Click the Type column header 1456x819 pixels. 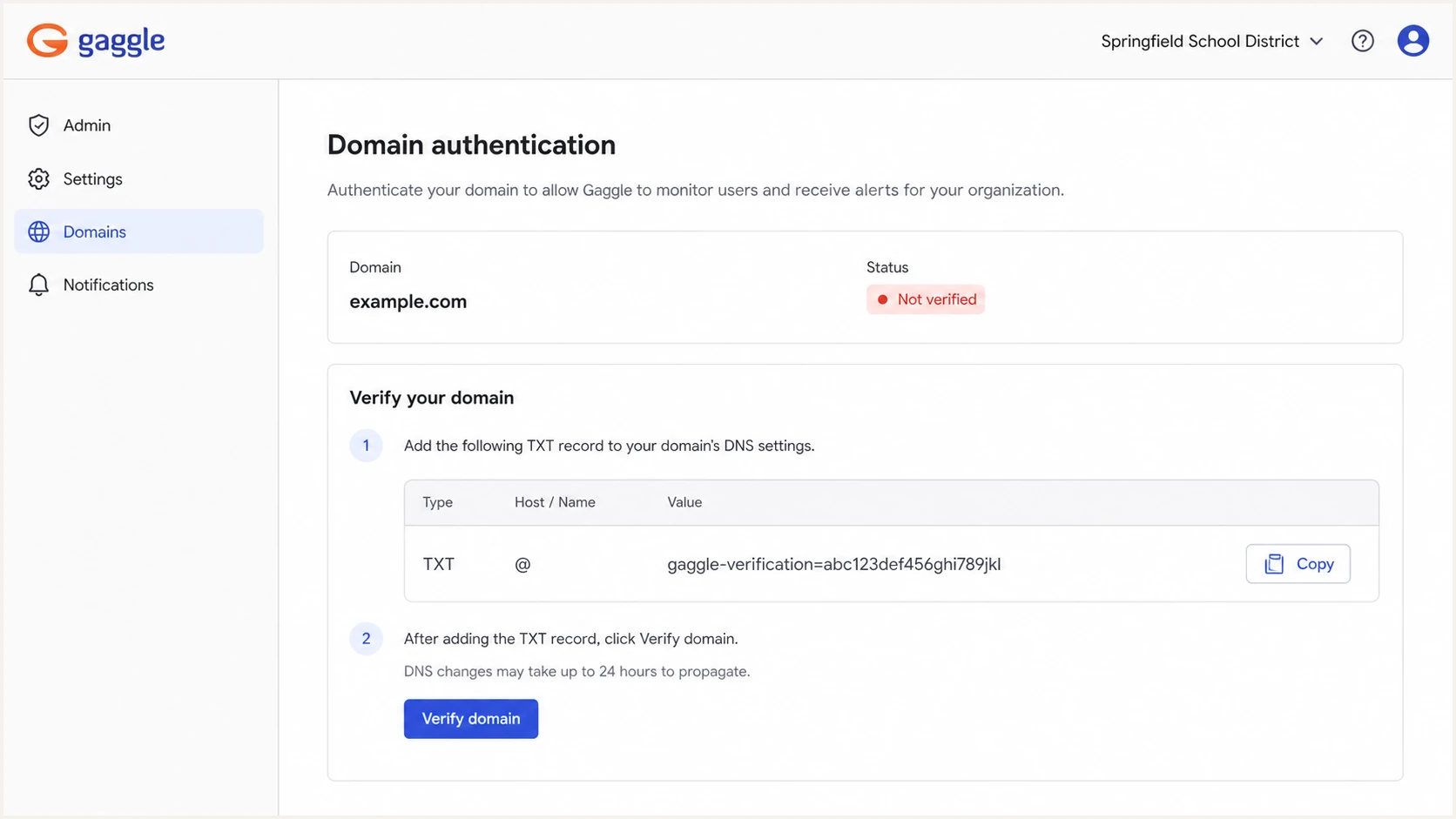437,502
